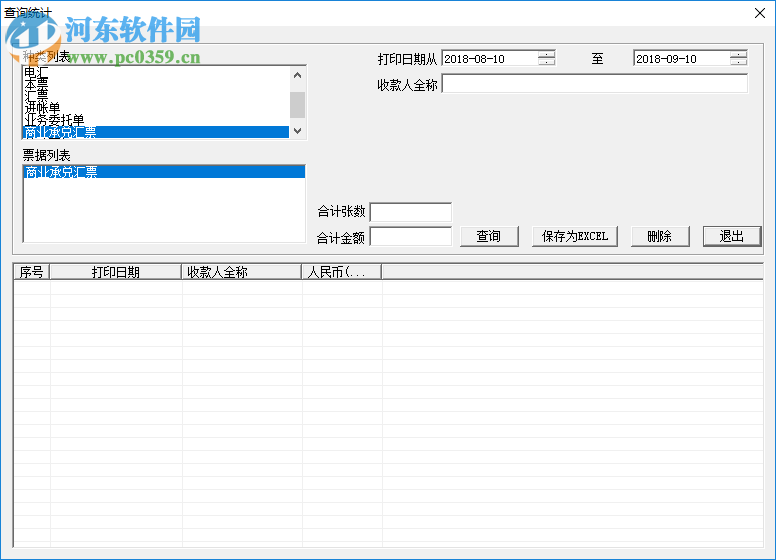Select 本票 in the type list
The height and width of the screenshot is (560, 776).
coord(156,83)
